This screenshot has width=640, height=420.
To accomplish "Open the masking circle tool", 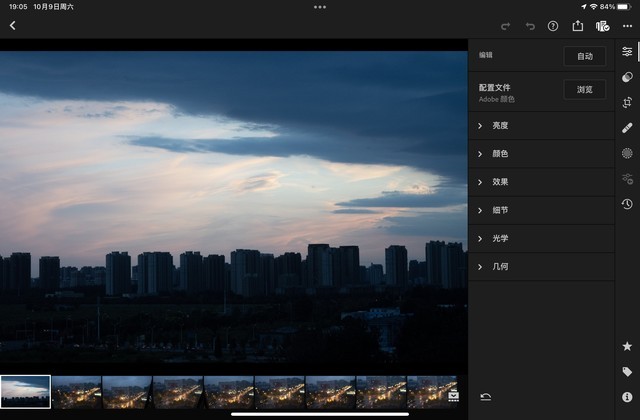I will click(x=627, y=153).
